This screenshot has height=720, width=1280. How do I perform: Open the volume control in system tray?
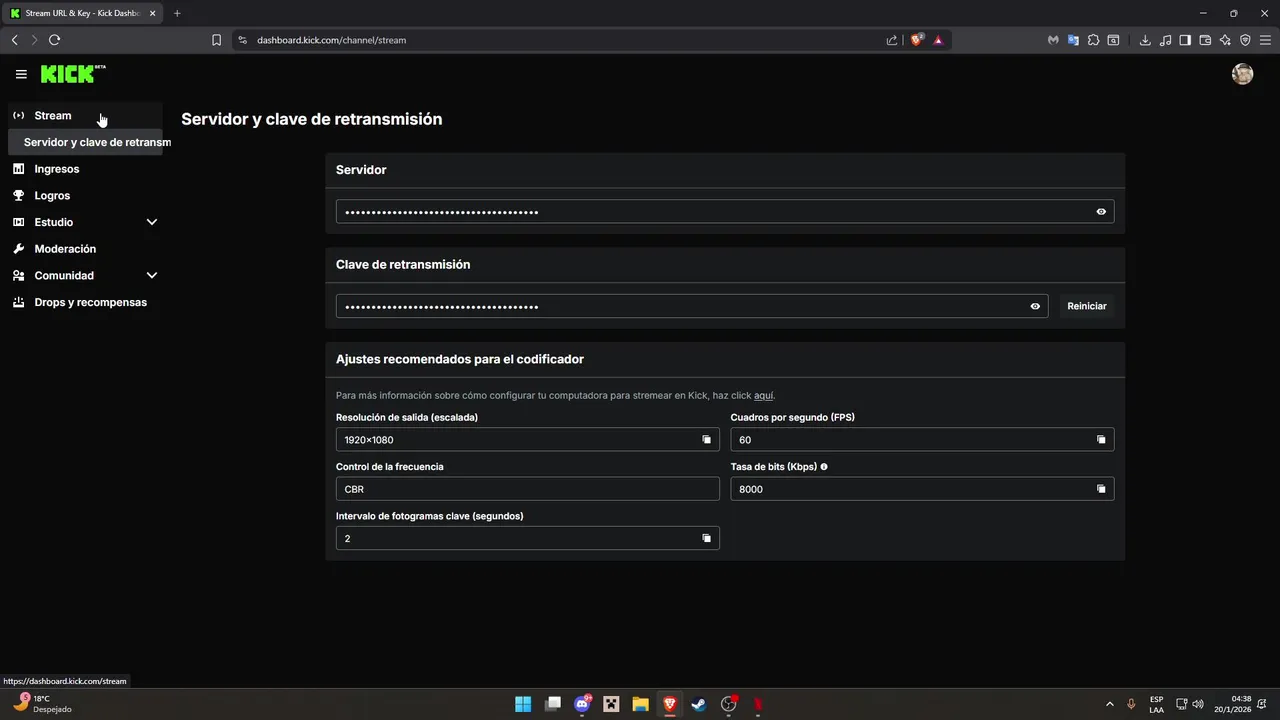pyautogui.click(x=1198, y=704)
